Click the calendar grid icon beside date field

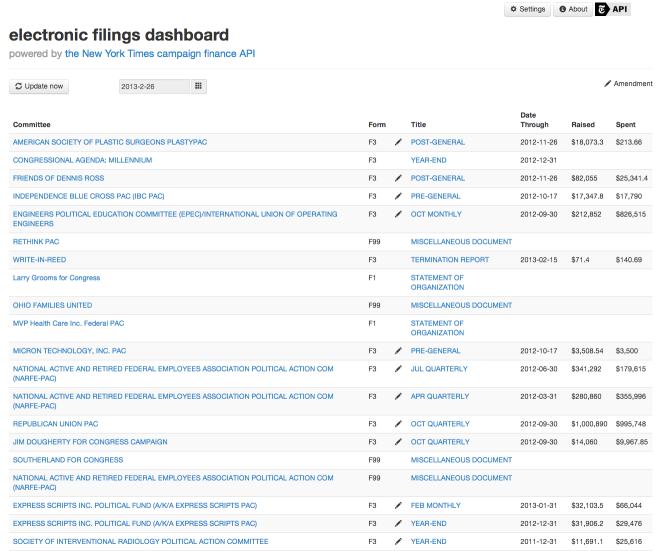click(x=199, y=87)
